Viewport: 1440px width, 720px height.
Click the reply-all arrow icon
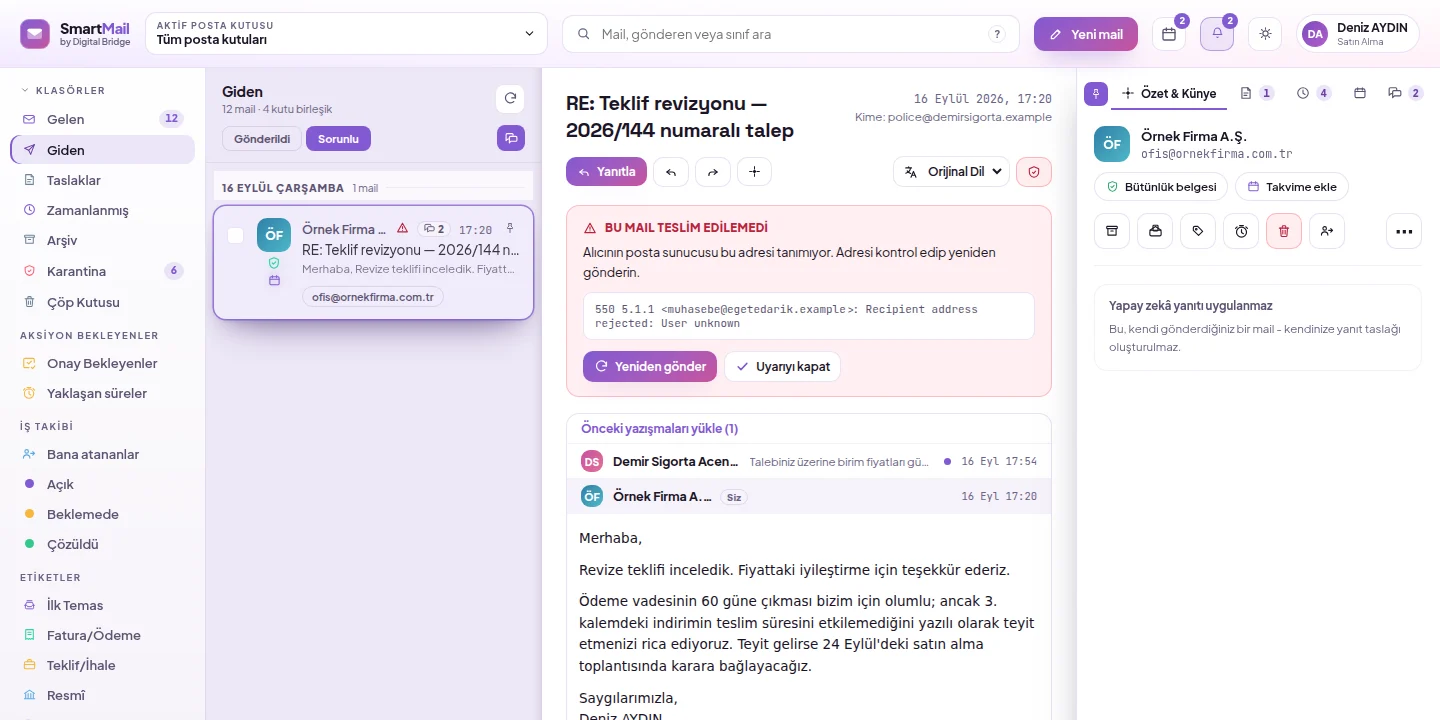pyautogui.click(x=671, y=172)
